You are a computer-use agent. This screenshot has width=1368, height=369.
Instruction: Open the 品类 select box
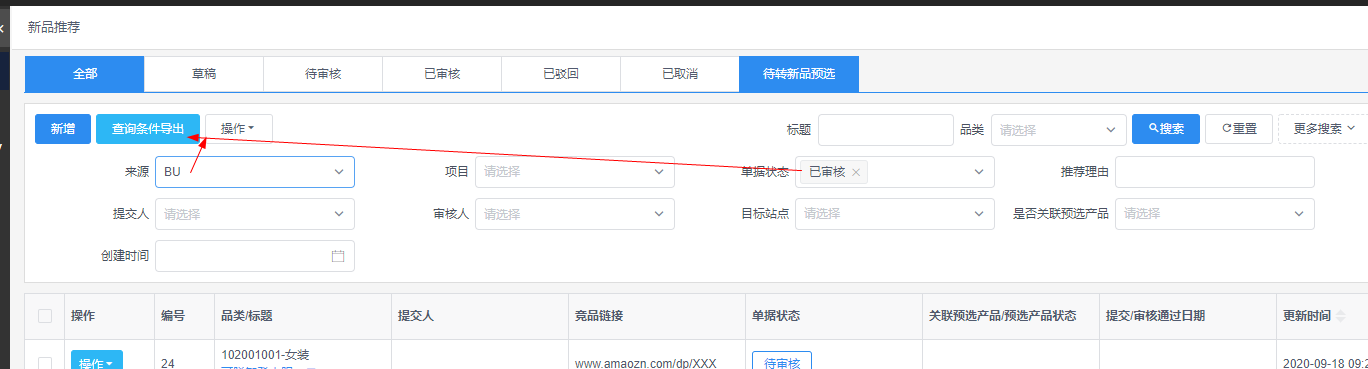[1060, 130]
